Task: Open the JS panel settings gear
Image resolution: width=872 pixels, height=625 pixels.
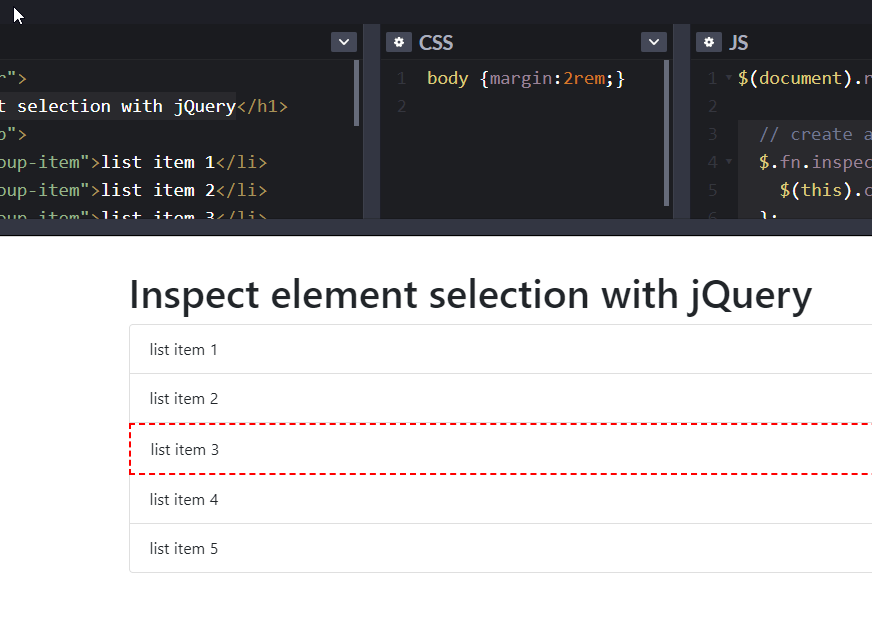Action: (x=708, y=42)
